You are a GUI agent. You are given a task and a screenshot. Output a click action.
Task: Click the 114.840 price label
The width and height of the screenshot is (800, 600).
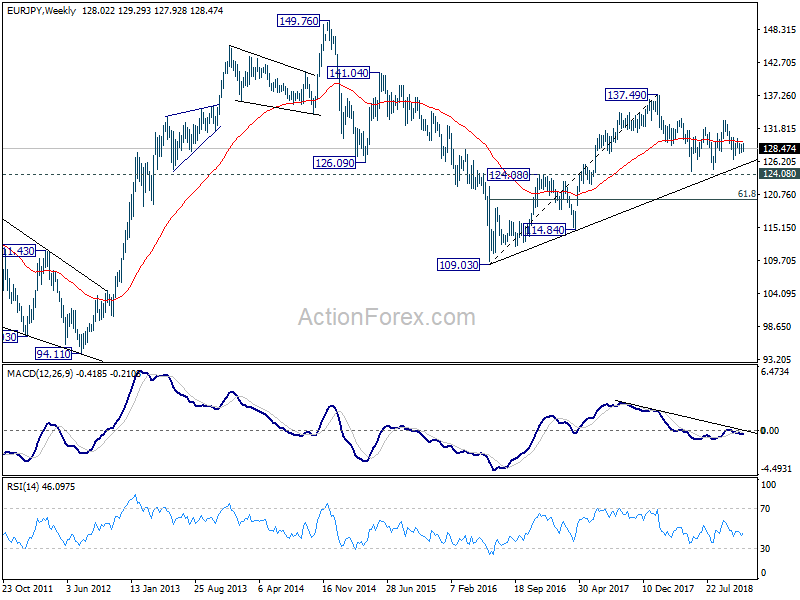[545, 230]
